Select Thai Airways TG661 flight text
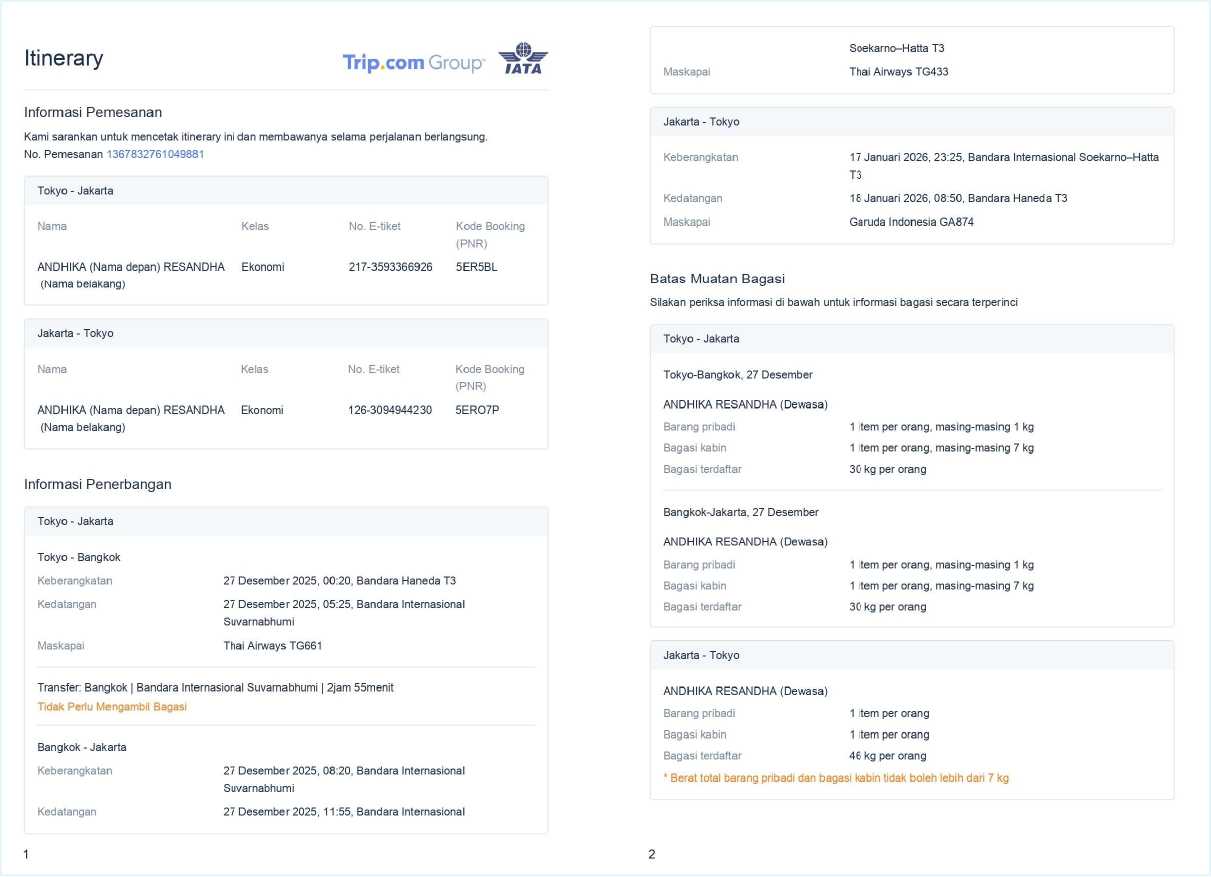This screenshot has height=877, width=1211. tap(272, 646)
